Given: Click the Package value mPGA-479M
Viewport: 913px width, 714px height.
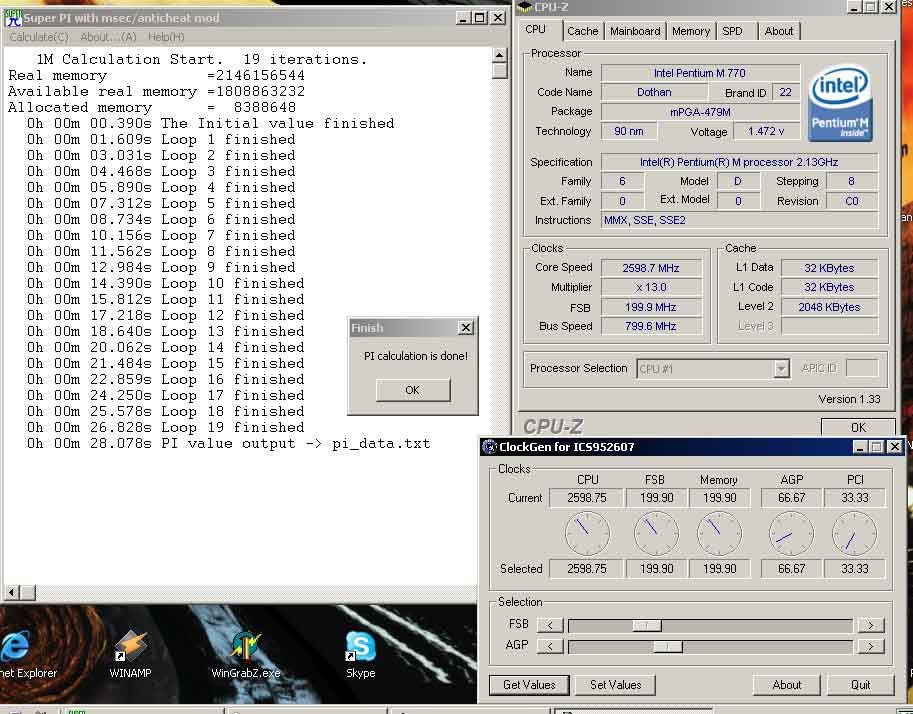Looking at the screenshot, I should tap(699, 112).
